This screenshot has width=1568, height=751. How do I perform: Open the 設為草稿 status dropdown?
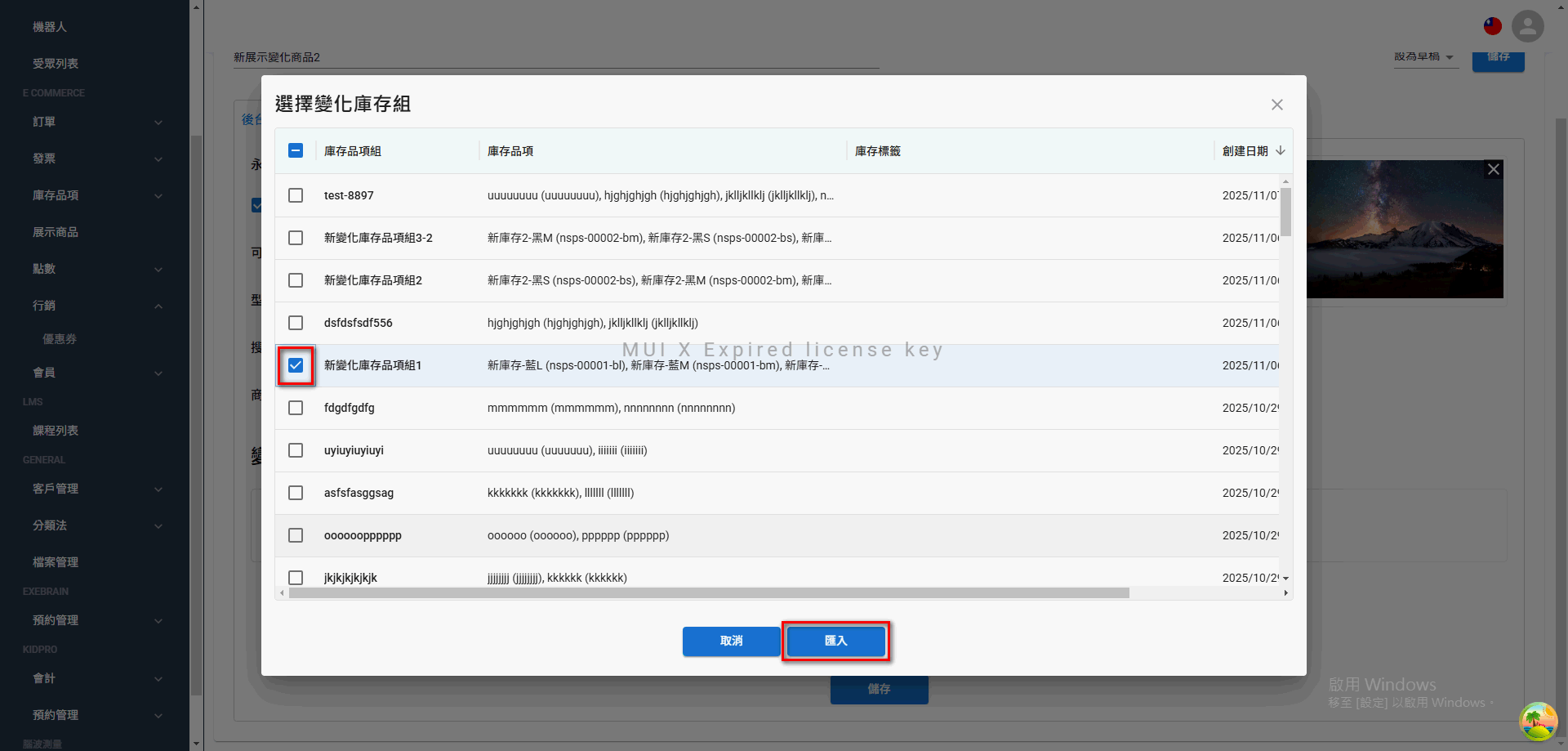click(1426, 57)
